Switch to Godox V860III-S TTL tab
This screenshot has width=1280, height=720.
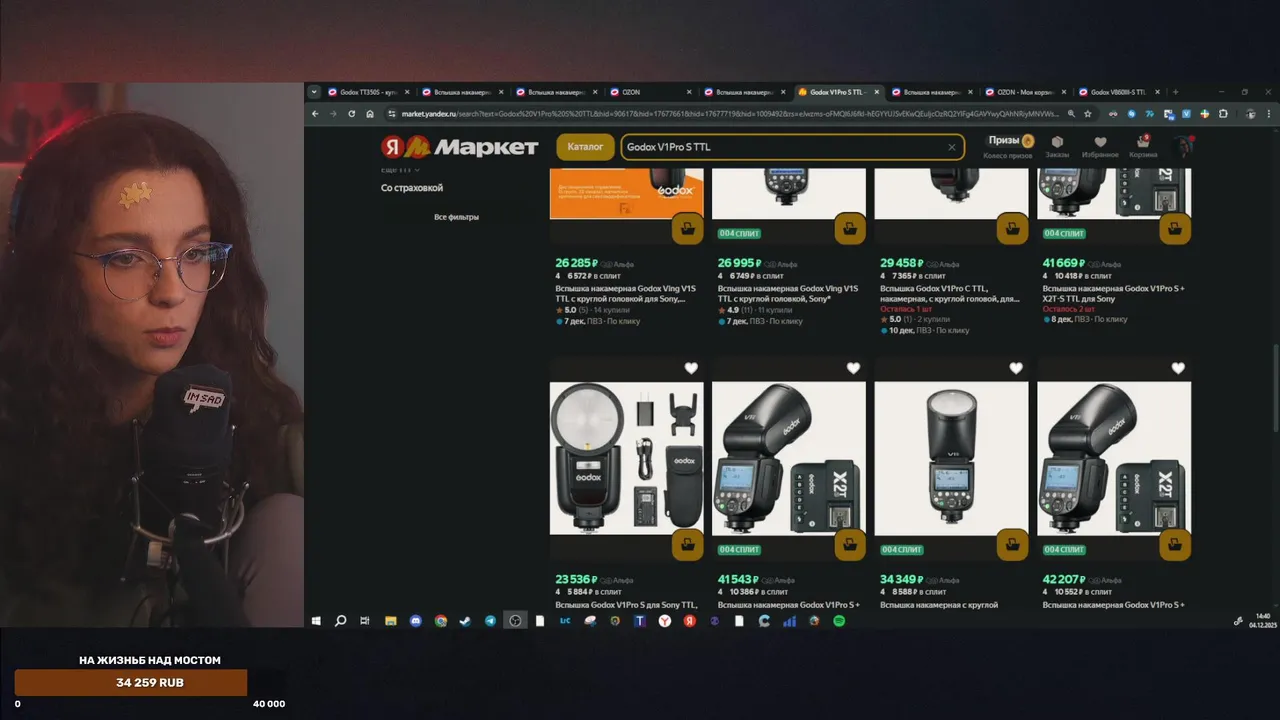(x=1118, y=92)
